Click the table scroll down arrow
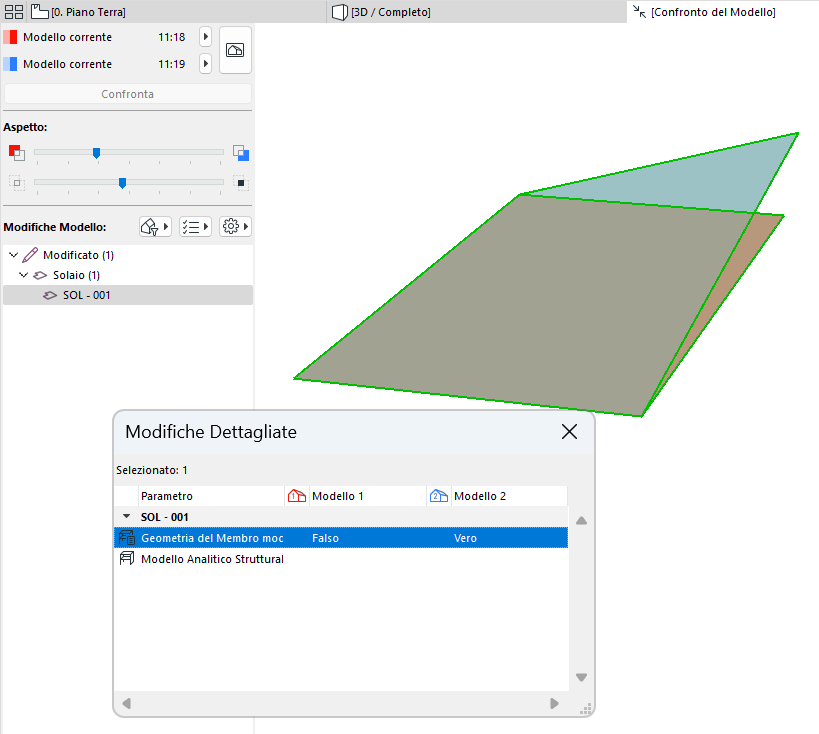This screenshot has height=734, width=819. tap(581, 677)
